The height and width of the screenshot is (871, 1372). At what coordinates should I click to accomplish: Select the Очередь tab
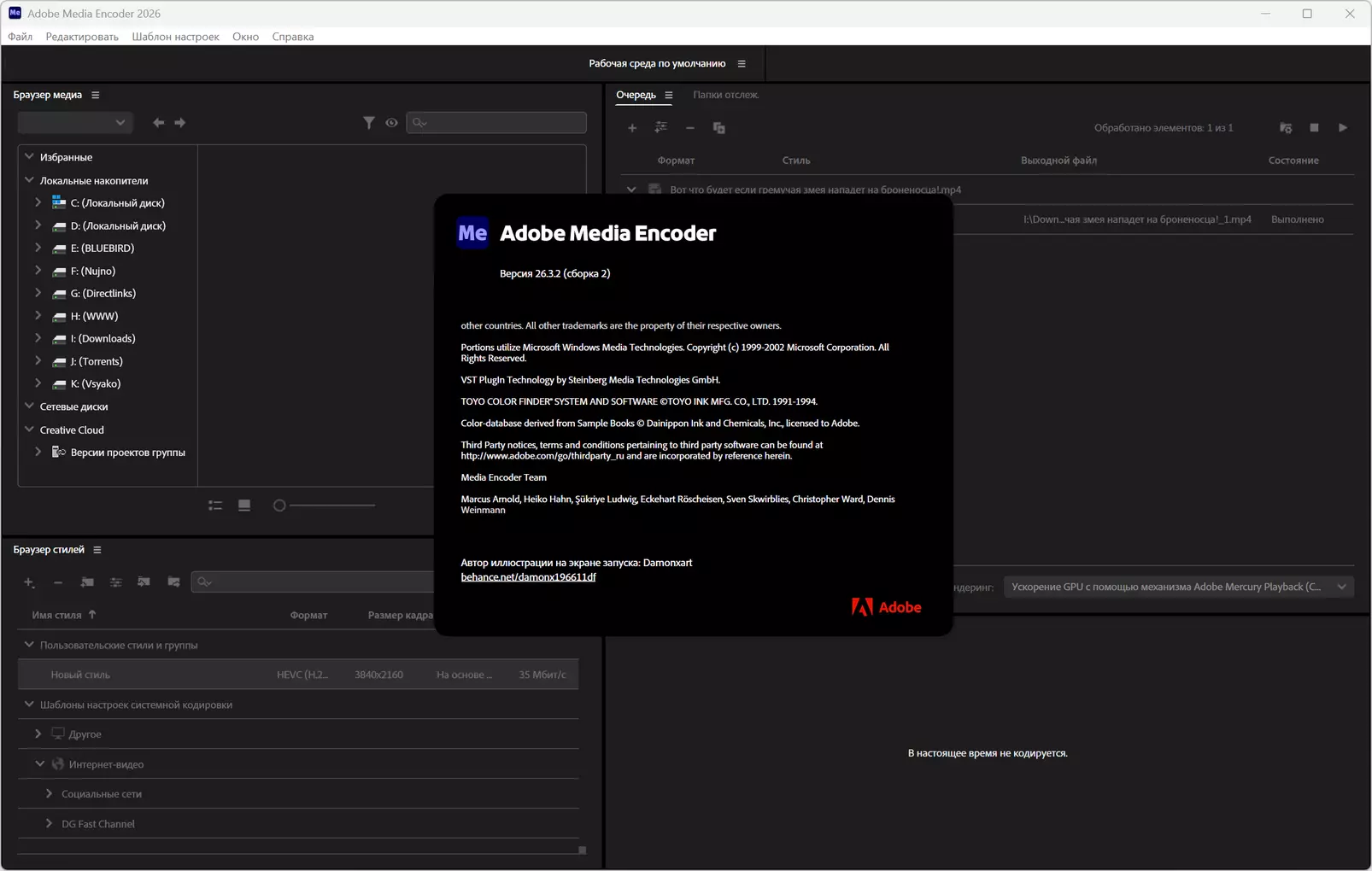(636, 95)
